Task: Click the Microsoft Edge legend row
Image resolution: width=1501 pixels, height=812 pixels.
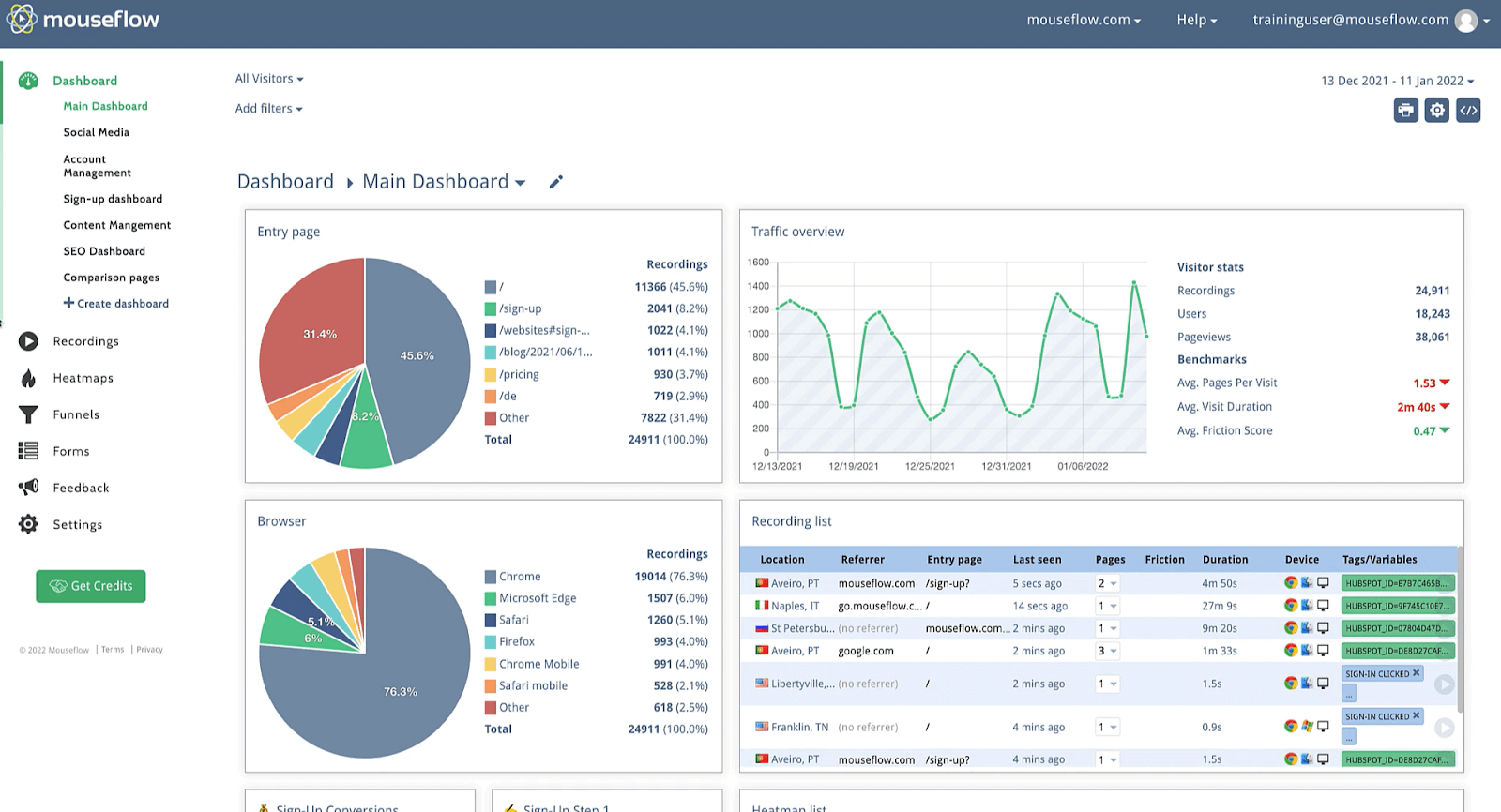Action: 596,598
